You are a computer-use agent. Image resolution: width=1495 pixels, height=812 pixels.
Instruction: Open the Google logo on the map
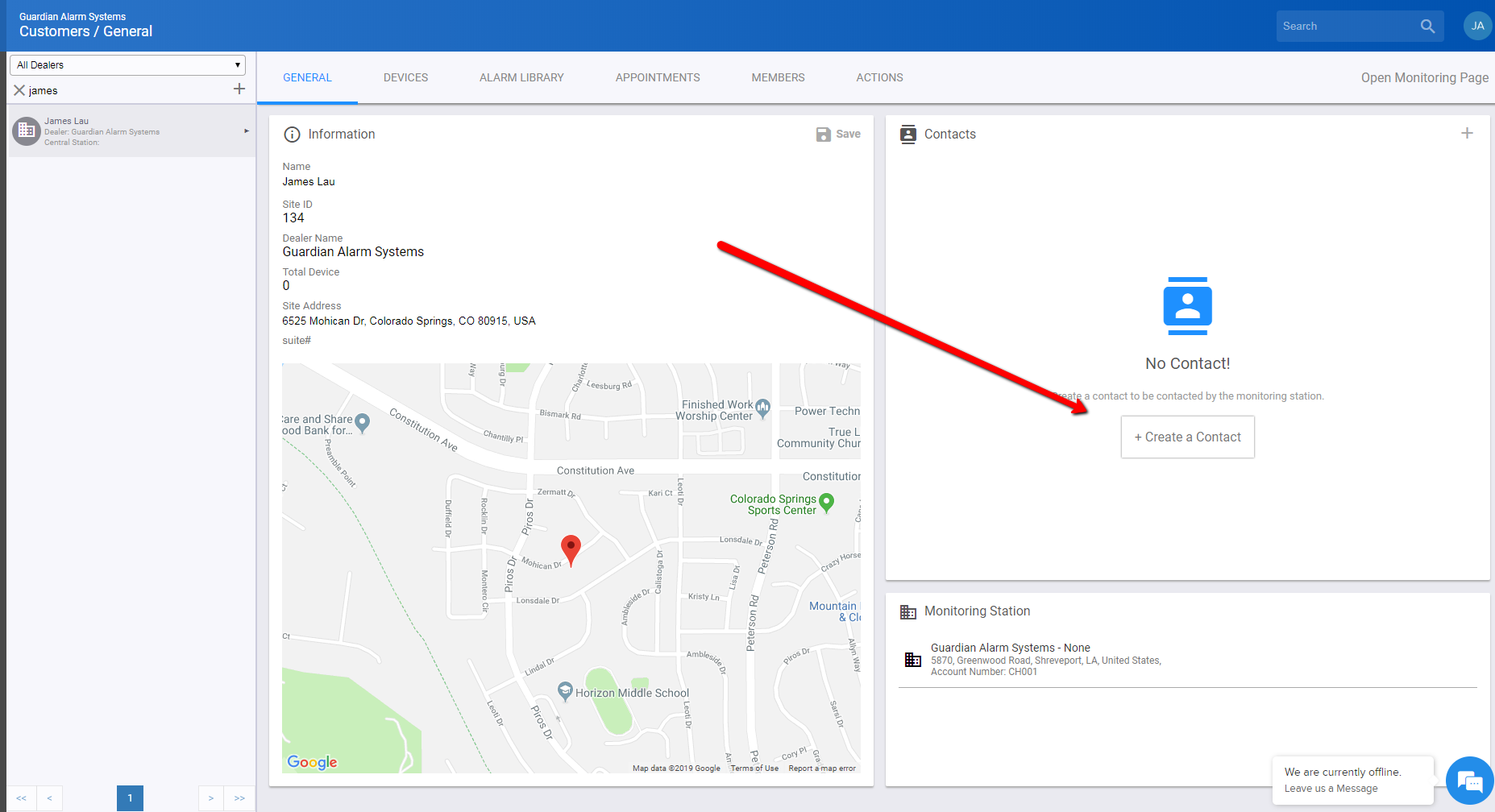click(312, 762)
